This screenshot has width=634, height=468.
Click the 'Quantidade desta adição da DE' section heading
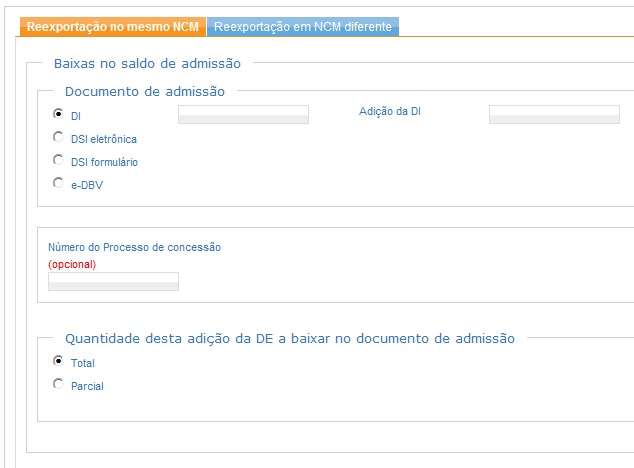(290, 338)
